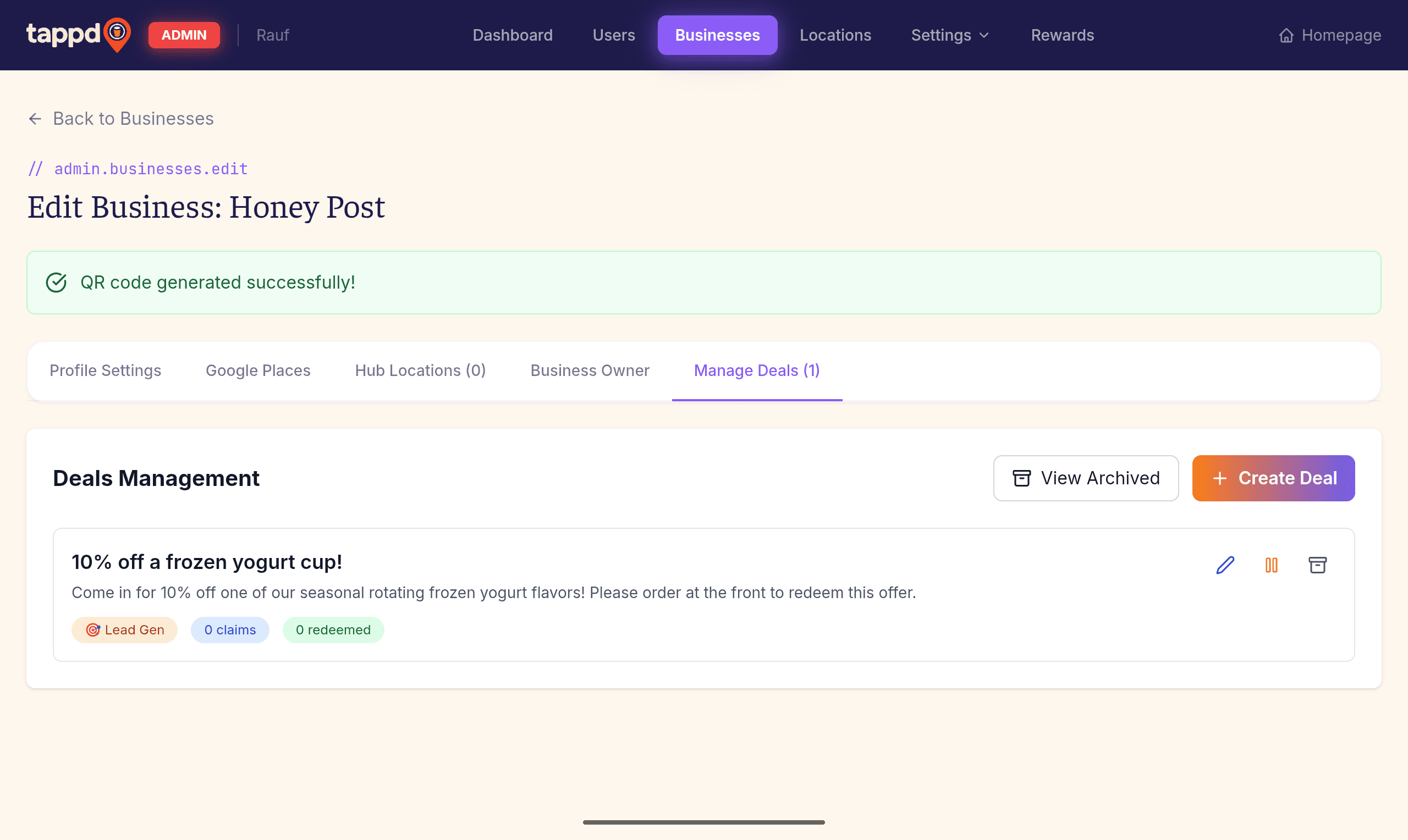Click the 0 claims badge

230,629
